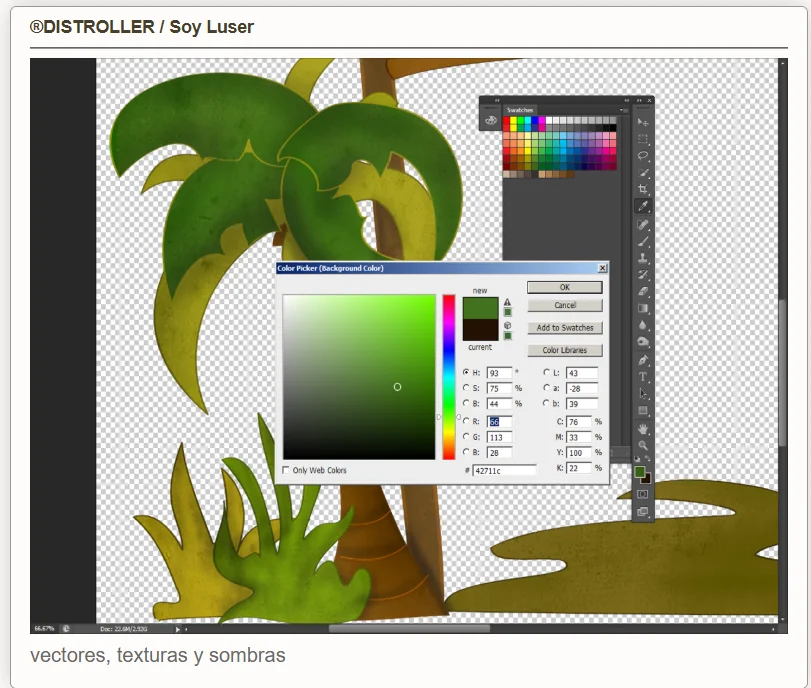Click the out-of-gamut warning triangle

tap(507, 302)
